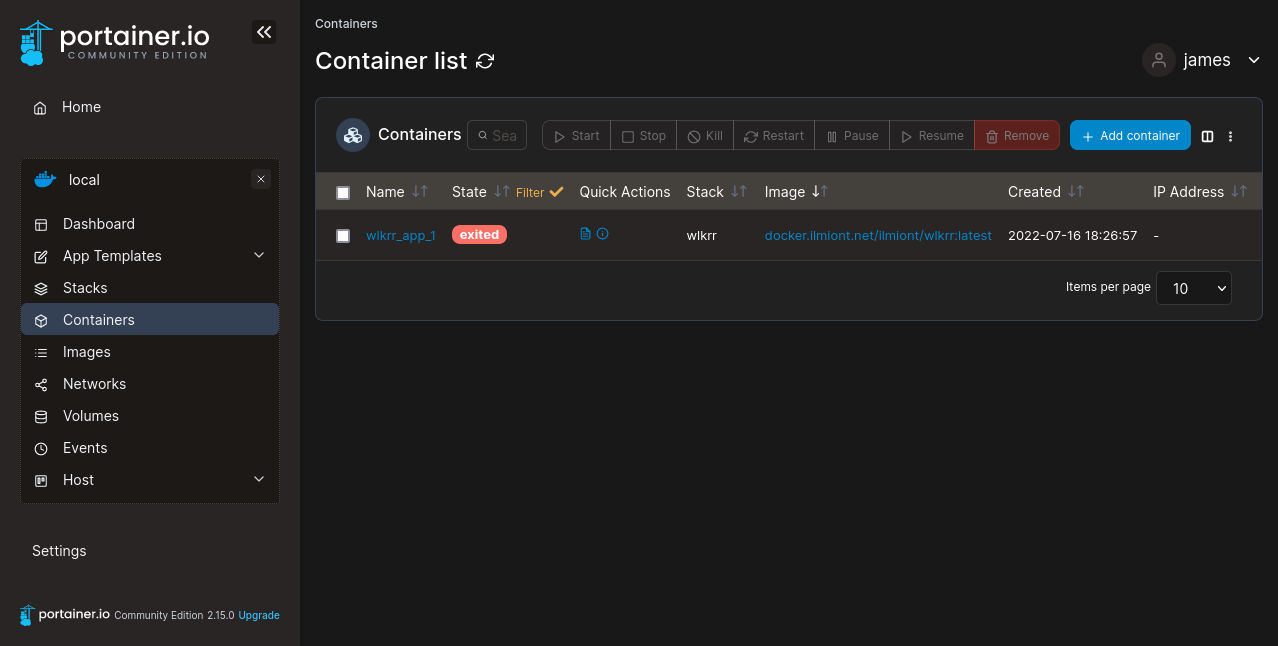Open table settings three-dot menu

1231,136
